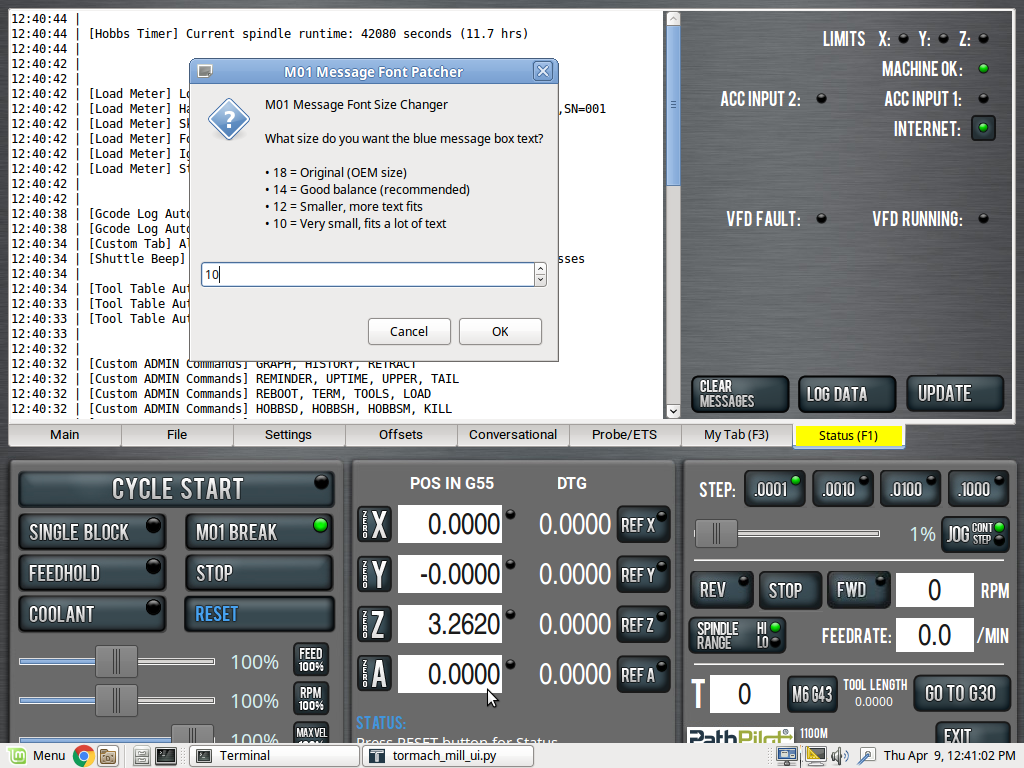Screen dimensions: 1024x768
Task: Open Chrome browser from the taskbar
Action: (84, 756)
